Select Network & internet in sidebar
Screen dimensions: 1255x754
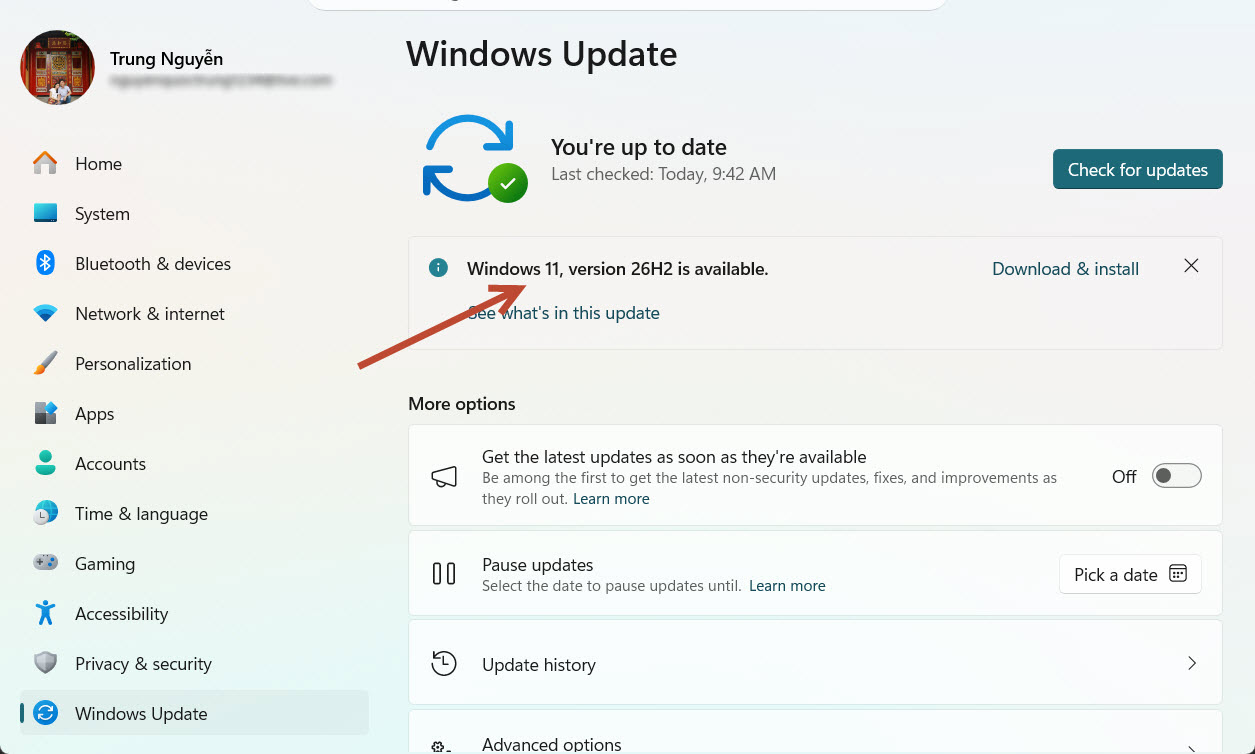(194, 313)
